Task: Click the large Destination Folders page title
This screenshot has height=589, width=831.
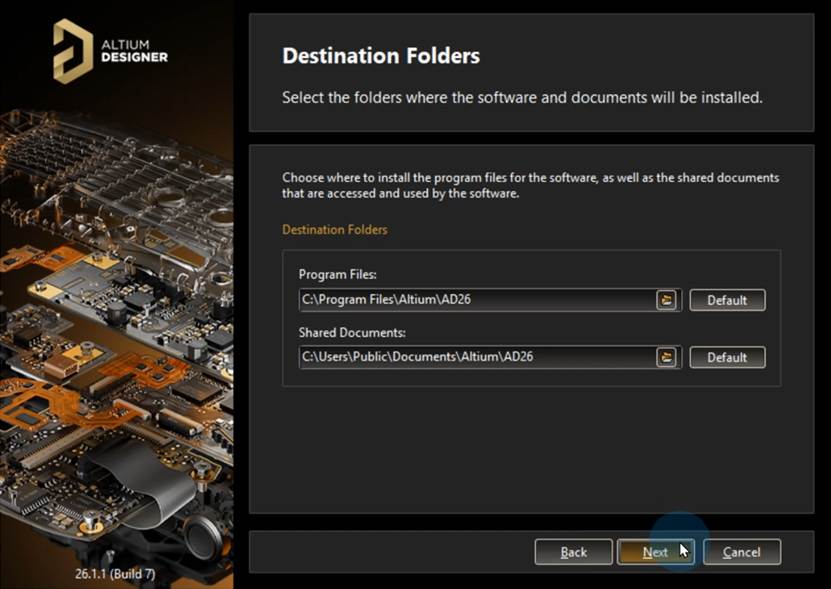Action: (x=381, y=56)
